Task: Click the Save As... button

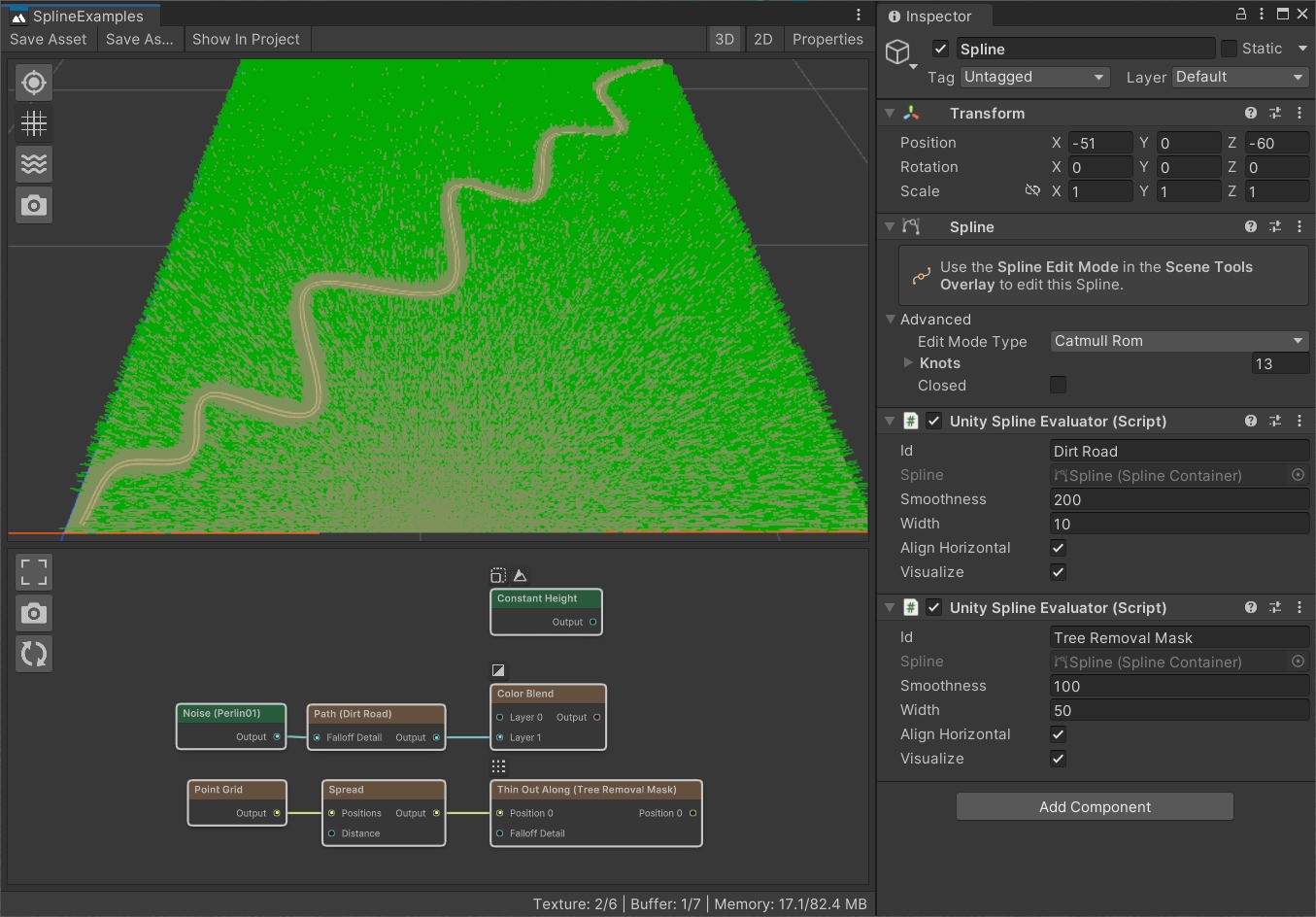Action: pos(140,39)
